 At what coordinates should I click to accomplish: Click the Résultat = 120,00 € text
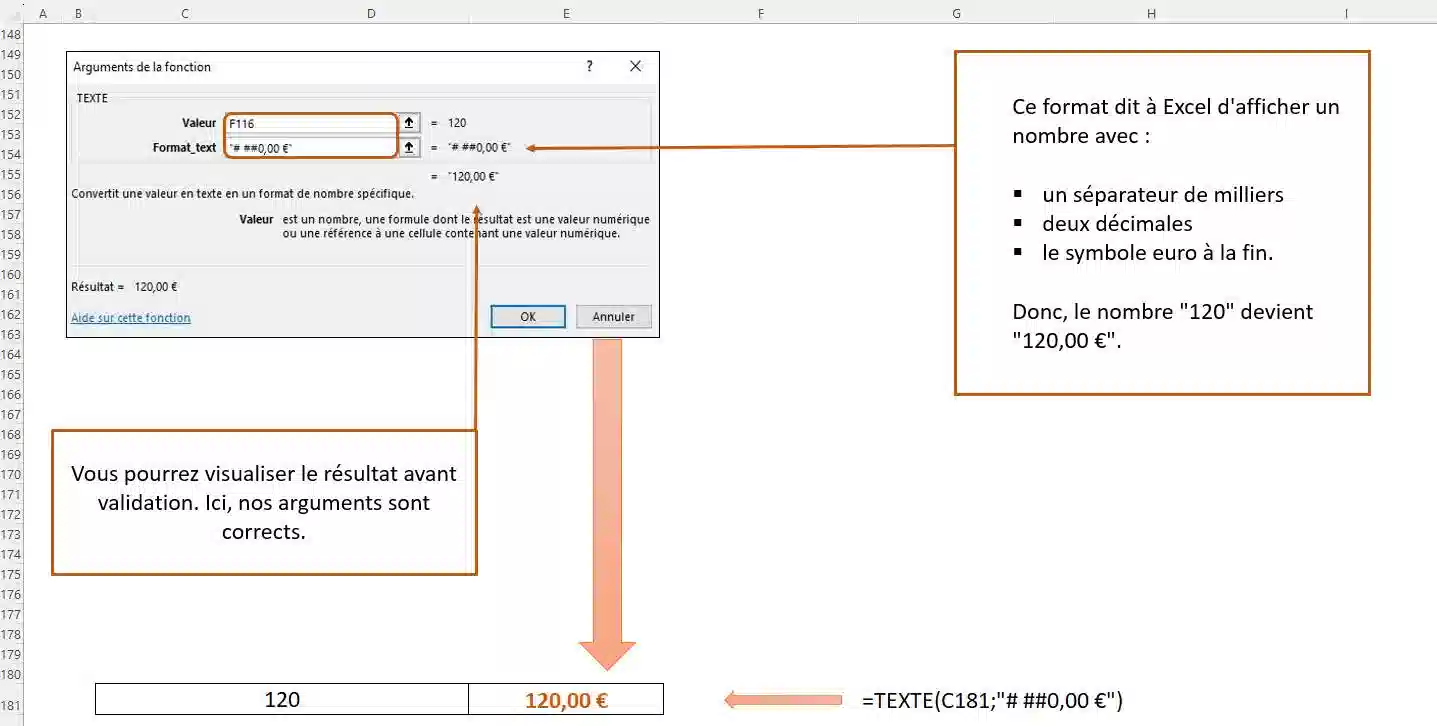click(124, 286)
